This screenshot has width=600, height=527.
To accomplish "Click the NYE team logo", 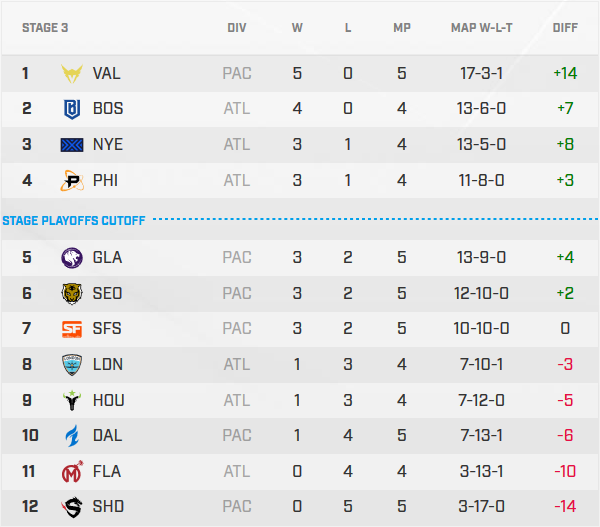I will 73,144.
